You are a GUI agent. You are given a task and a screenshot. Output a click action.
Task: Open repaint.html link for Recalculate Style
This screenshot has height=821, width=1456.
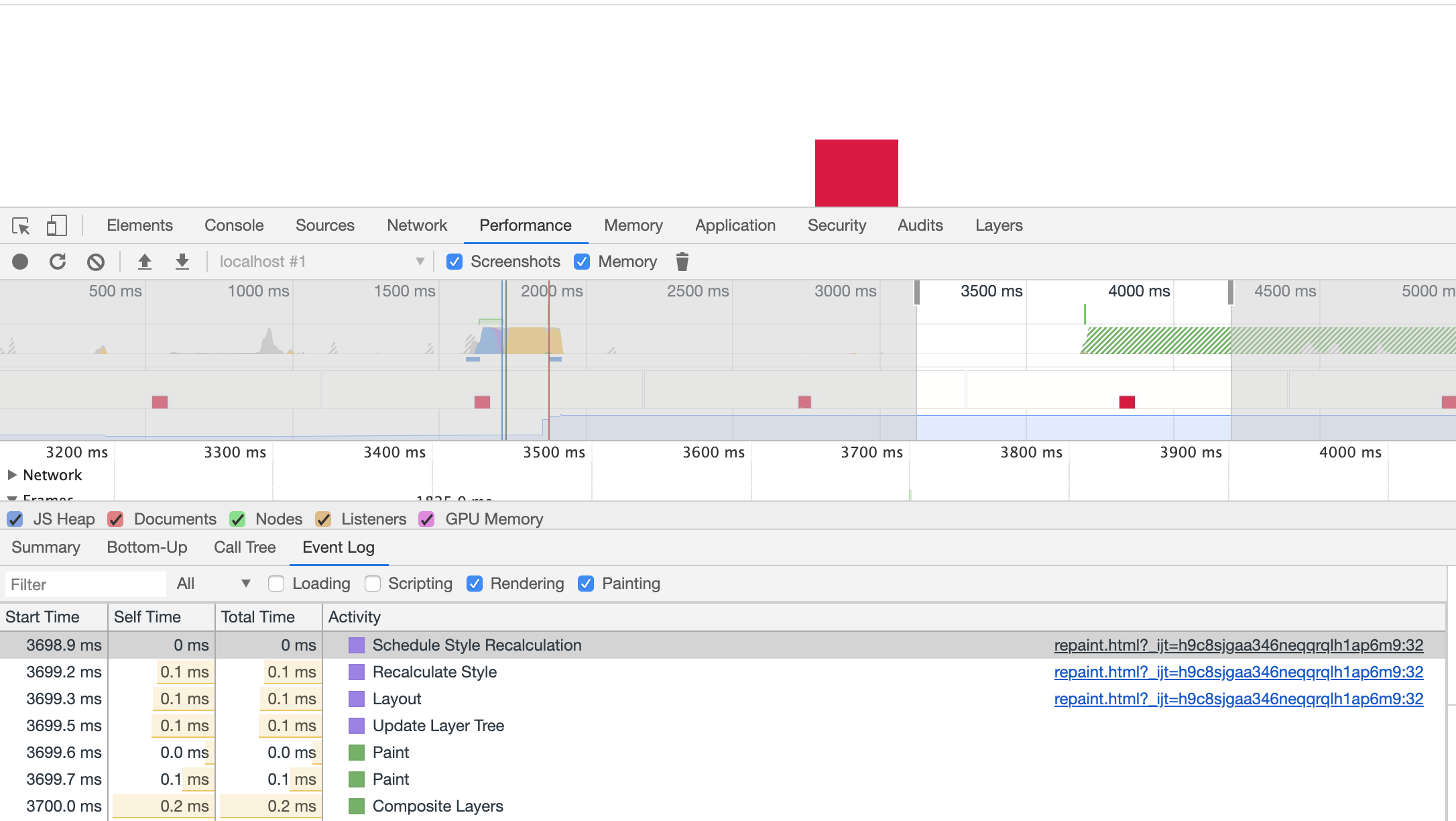click(x=1239, y=672)
